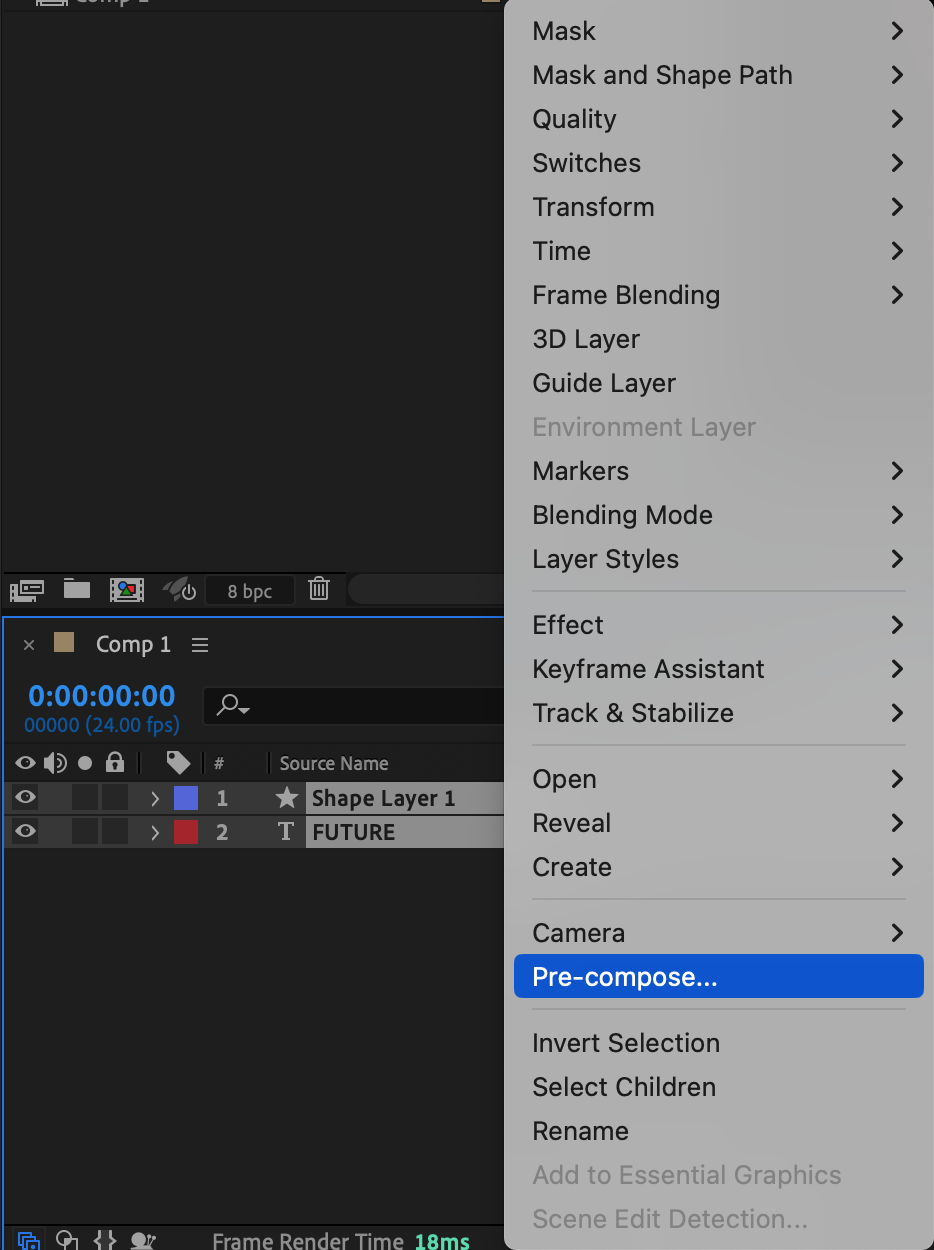Click the Solo dot column header icon
This screenshot has height=1250, width=934.
click(x=85, y=763)
